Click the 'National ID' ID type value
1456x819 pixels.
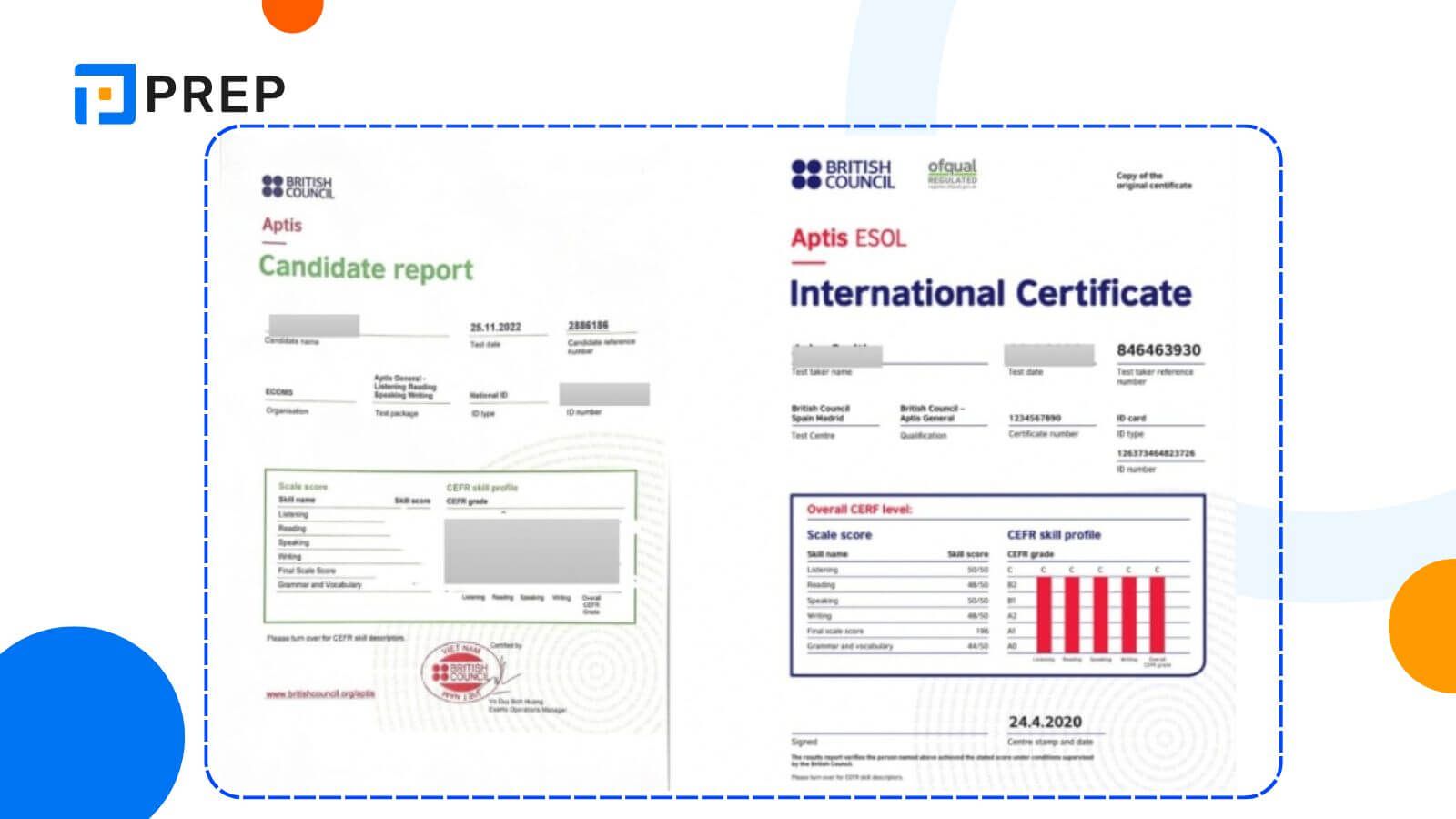[489, 395]
